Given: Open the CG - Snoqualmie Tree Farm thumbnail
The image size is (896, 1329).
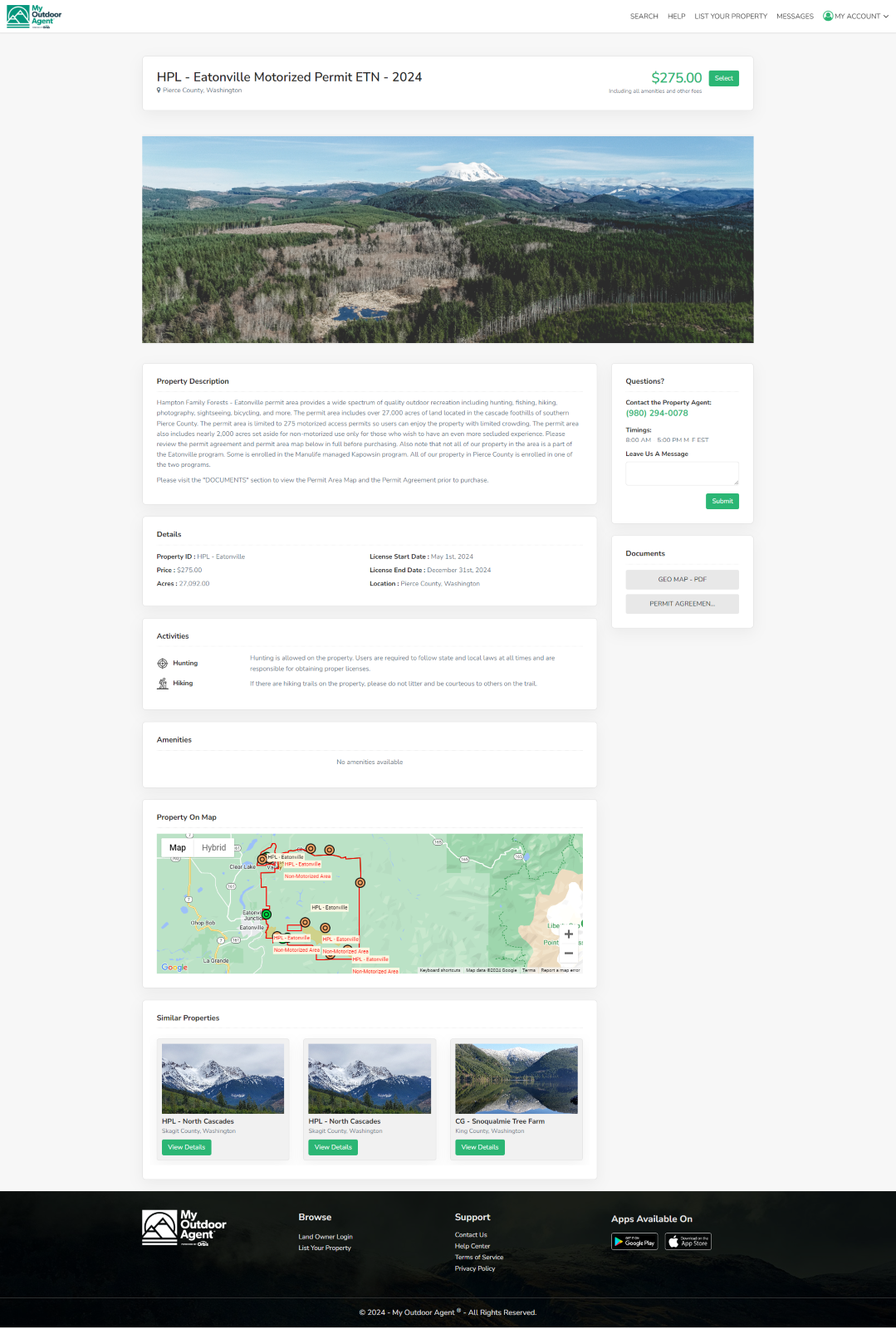Looking at the screenshot, I should click(516, 1078).
